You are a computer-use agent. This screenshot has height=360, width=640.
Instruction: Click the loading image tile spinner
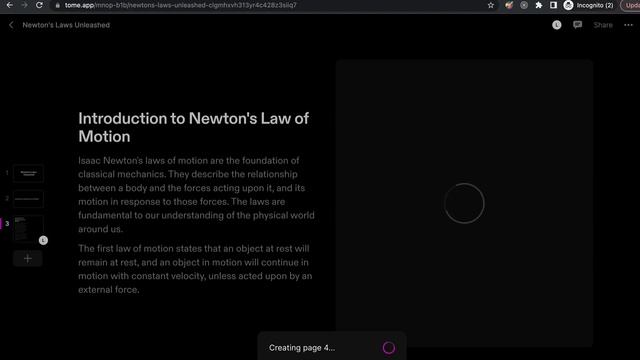[464, 203]
